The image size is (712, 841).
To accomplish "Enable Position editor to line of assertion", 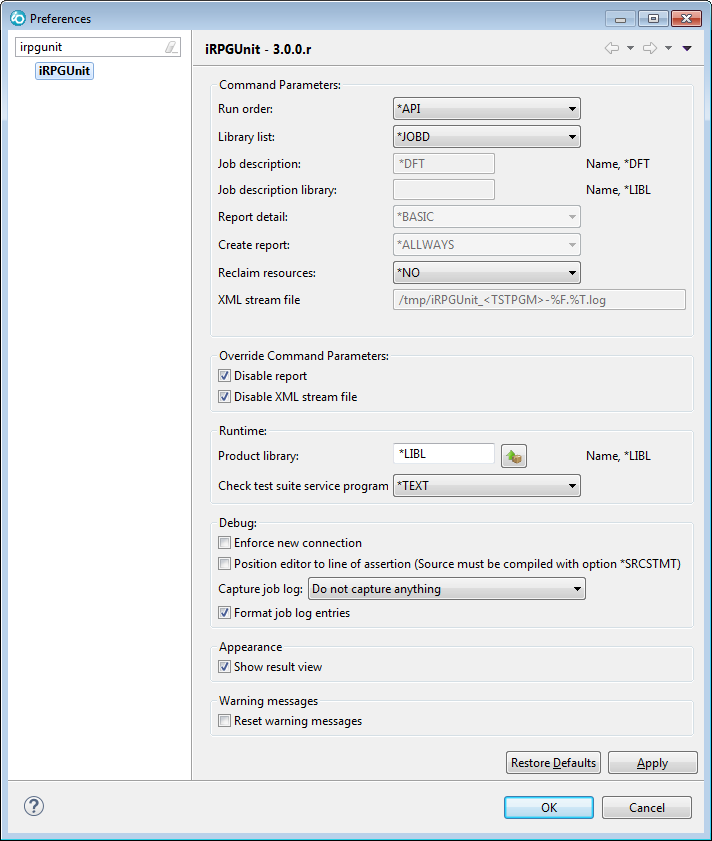I will (224, 564).
